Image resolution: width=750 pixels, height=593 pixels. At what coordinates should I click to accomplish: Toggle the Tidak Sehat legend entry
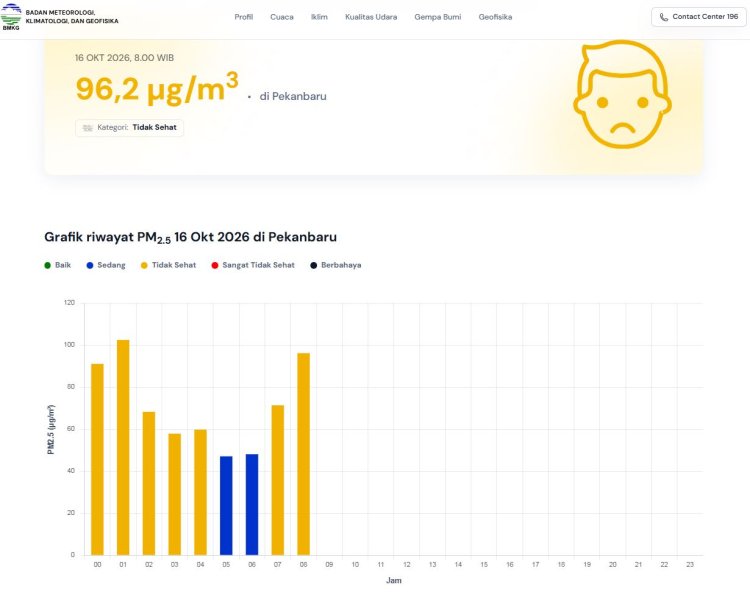tap(168, 265)
